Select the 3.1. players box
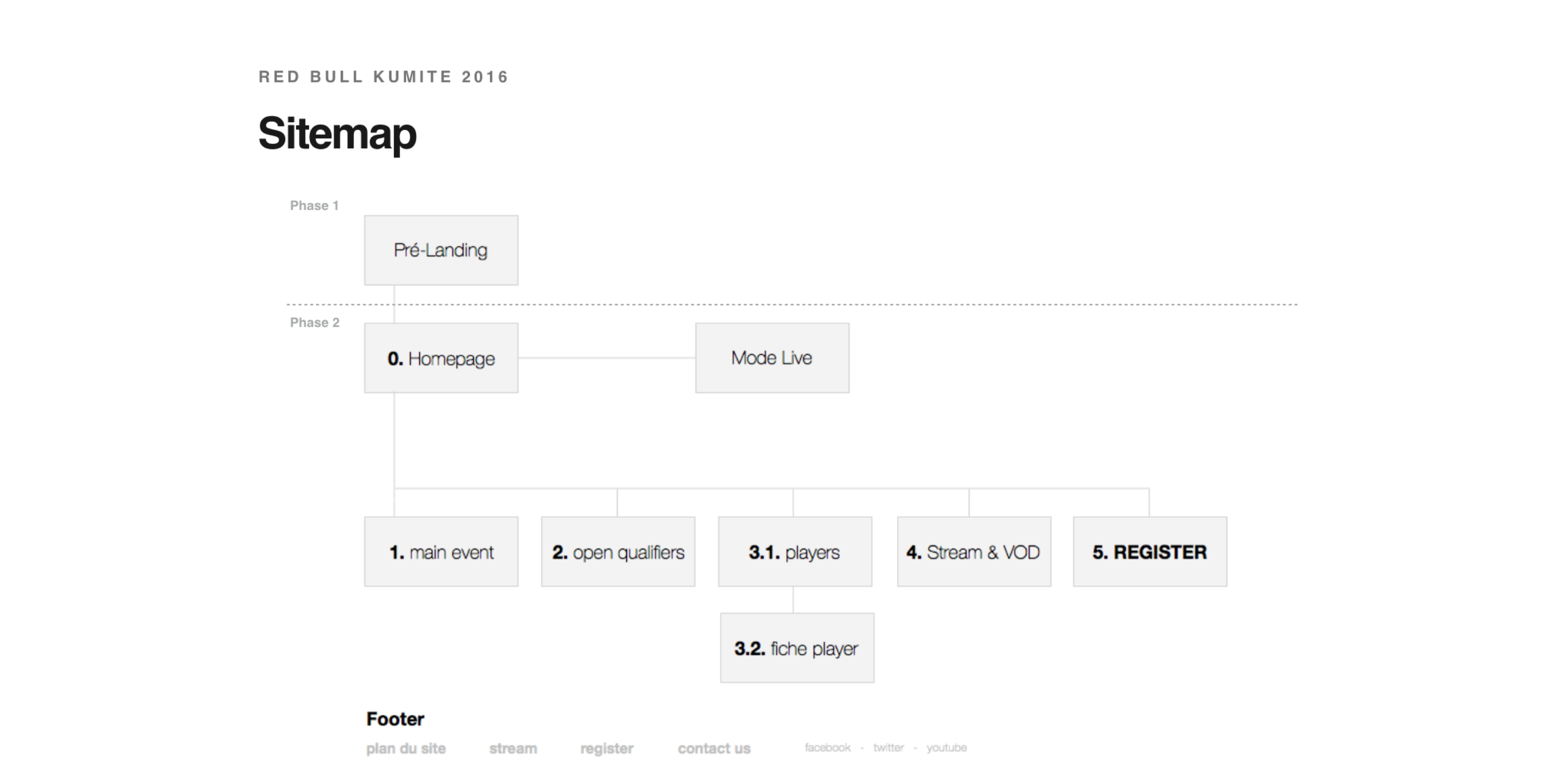This screenshot has height=784, width=1568. click(795, 552)
